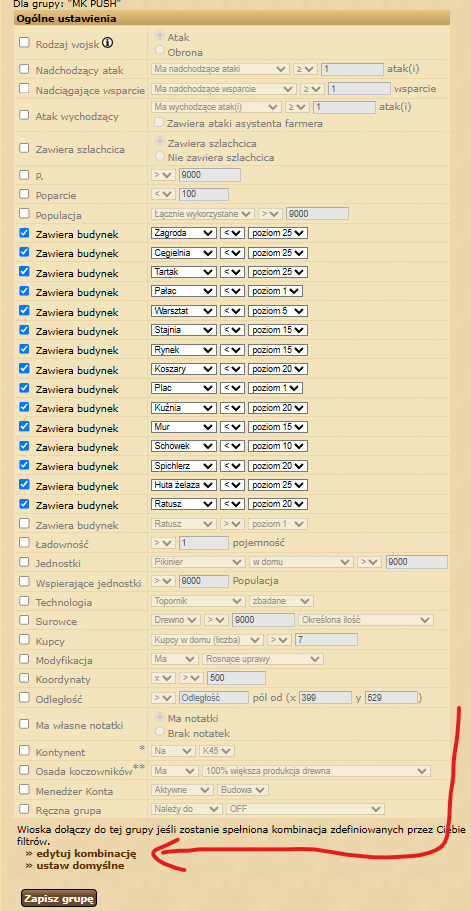Open the Cegielnia building dropdown
This screenshot has height=911, width=471.
183,253
